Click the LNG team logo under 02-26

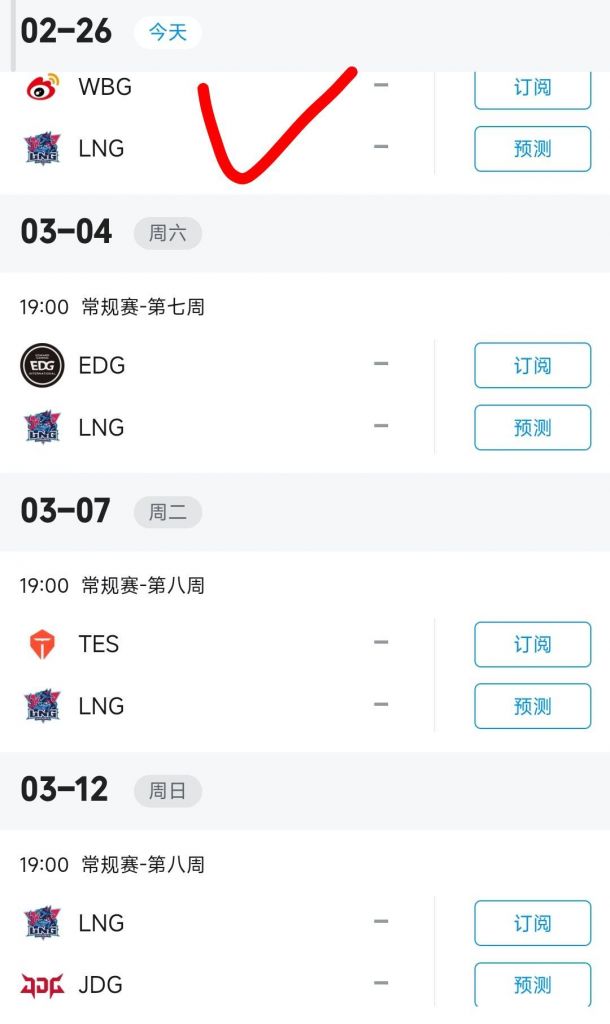click(40, 147)
